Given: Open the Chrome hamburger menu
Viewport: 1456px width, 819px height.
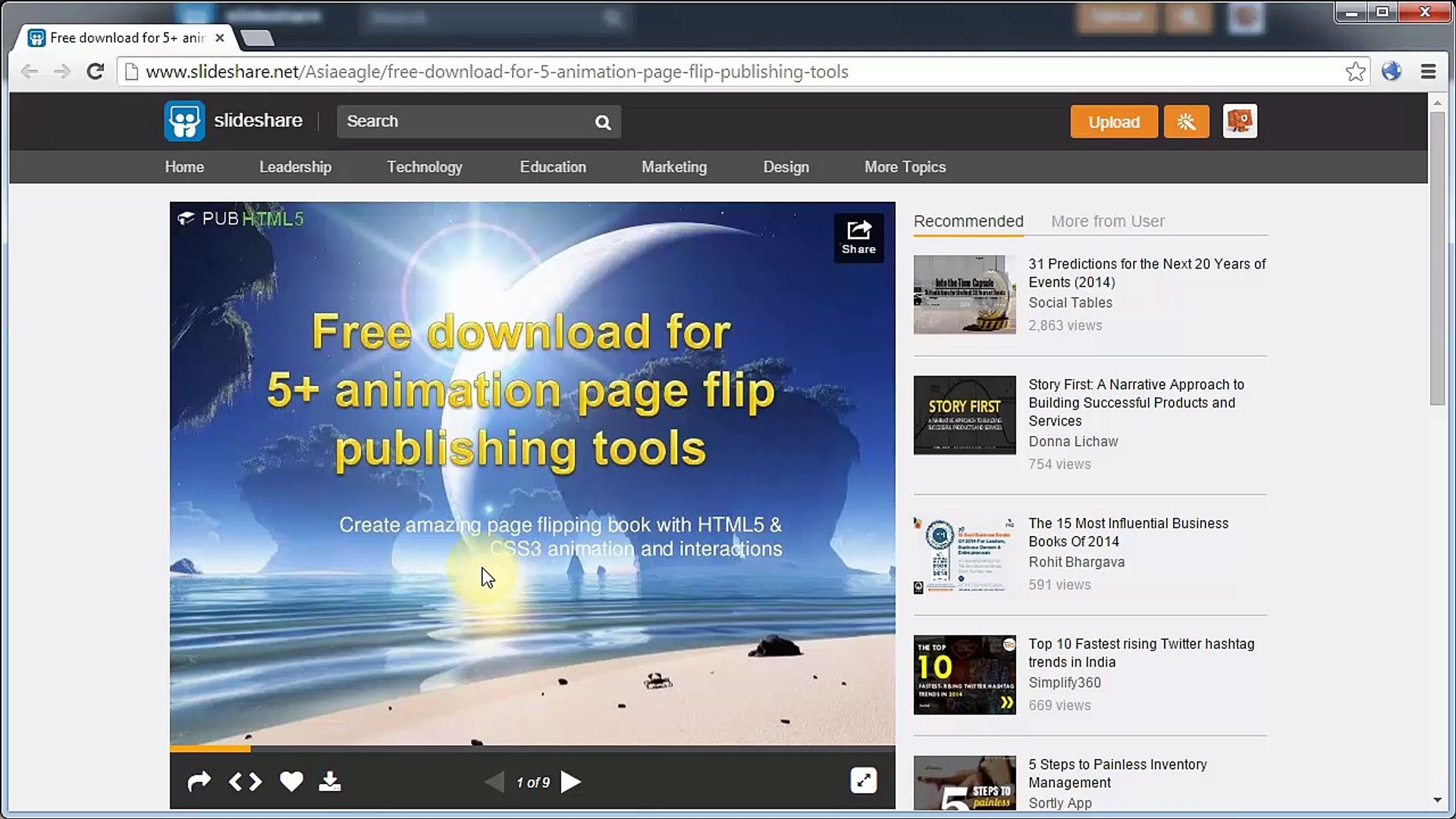Looking at the screenshot, I should 1428,72.
